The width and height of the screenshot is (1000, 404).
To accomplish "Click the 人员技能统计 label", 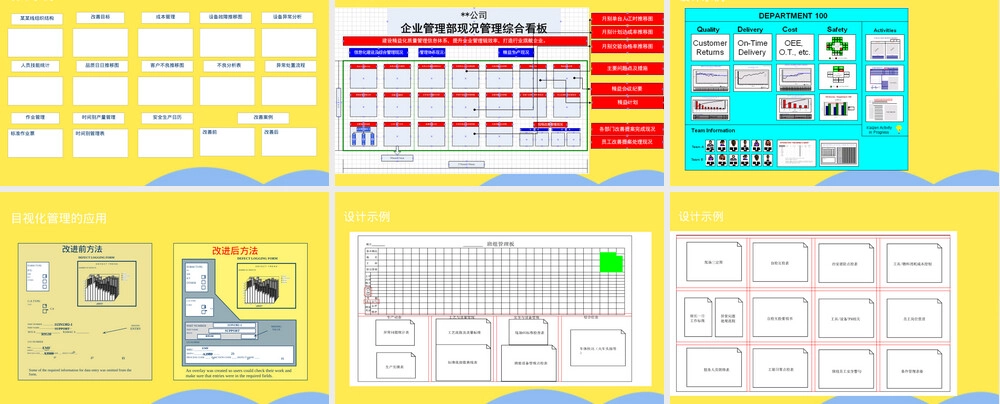I will tap(35, 66).
